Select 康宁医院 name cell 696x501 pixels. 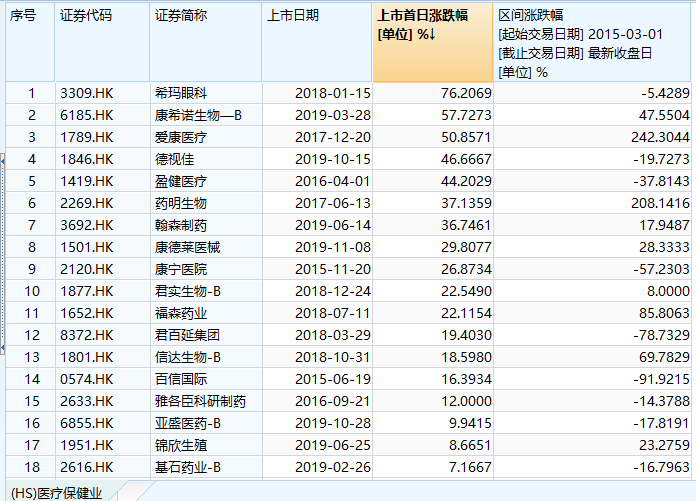206,269
